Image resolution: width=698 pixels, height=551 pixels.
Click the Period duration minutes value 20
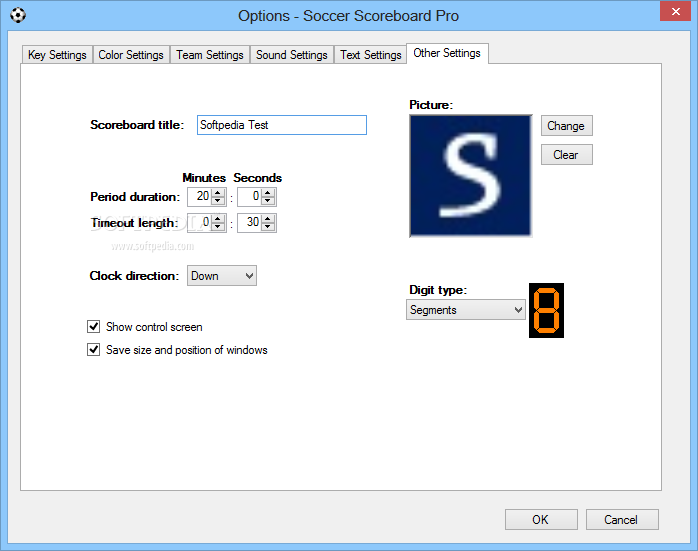[x=203, y=196]
